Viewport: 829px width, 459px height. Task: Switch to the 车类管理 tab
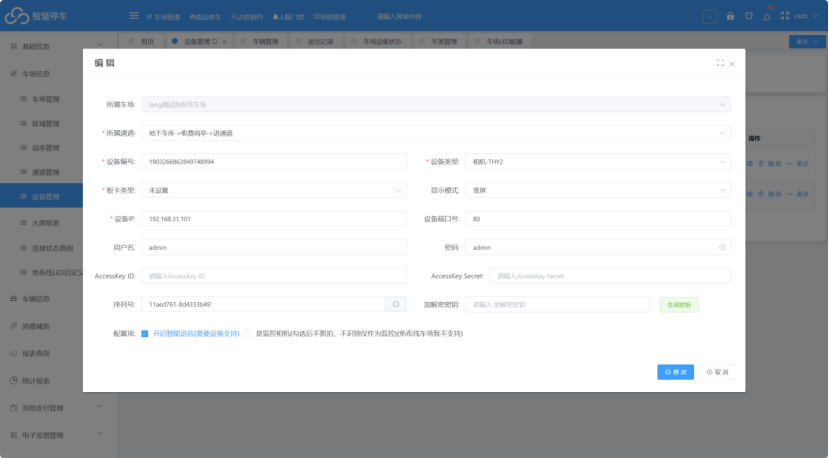point(438,41)
